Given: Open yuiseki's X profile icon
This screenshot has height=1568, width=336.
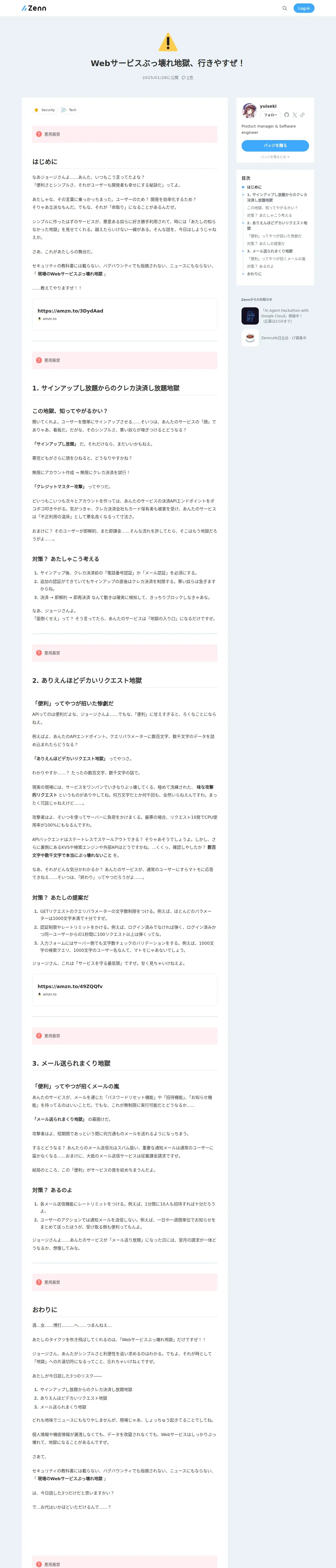Looking at the screenshot, I should click(x=295, y=114).
